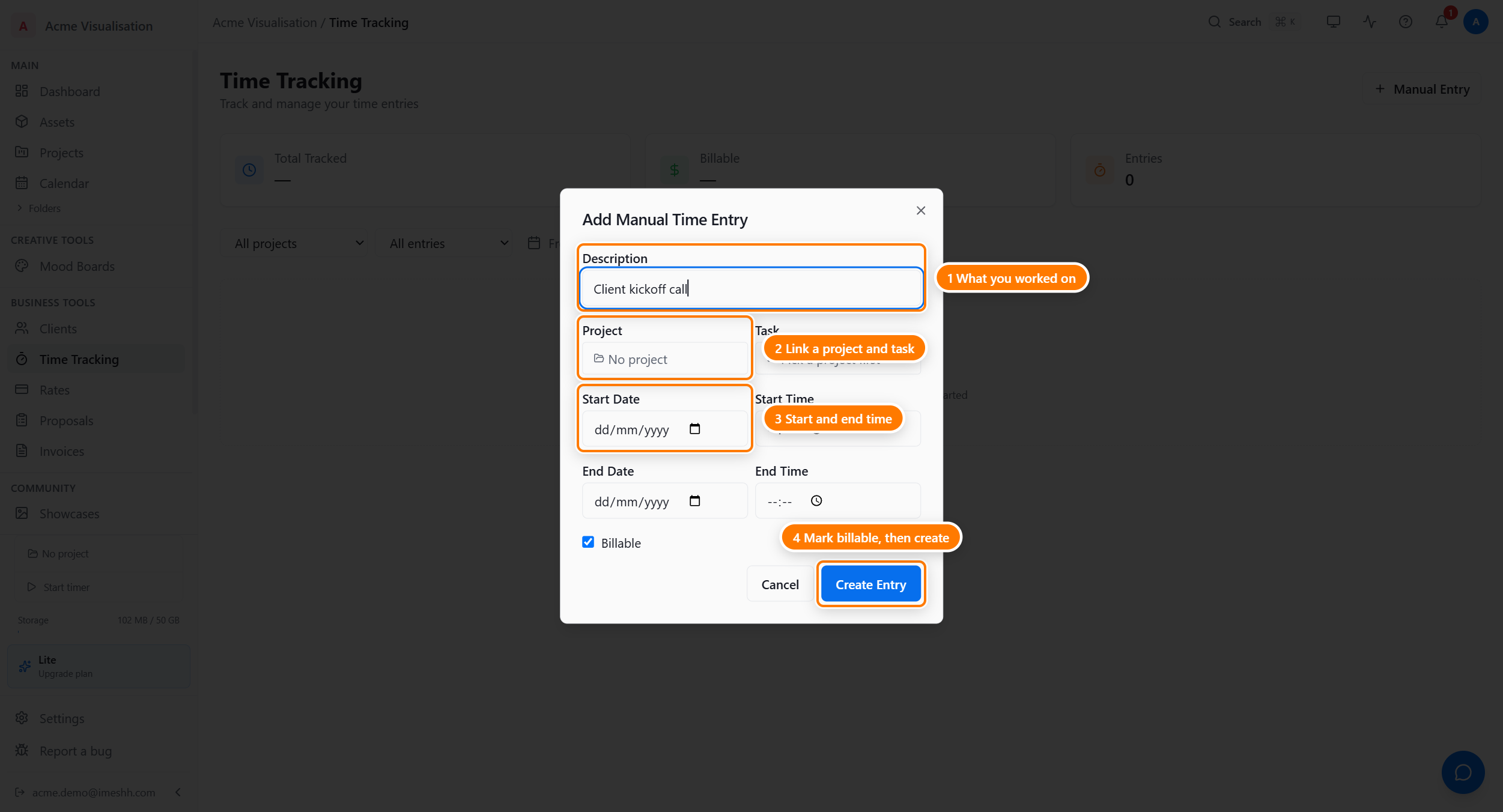Click the logout icon beside acme.demo email
Image resolution: width=1503 pixels, height=812 pixels.
20,792
